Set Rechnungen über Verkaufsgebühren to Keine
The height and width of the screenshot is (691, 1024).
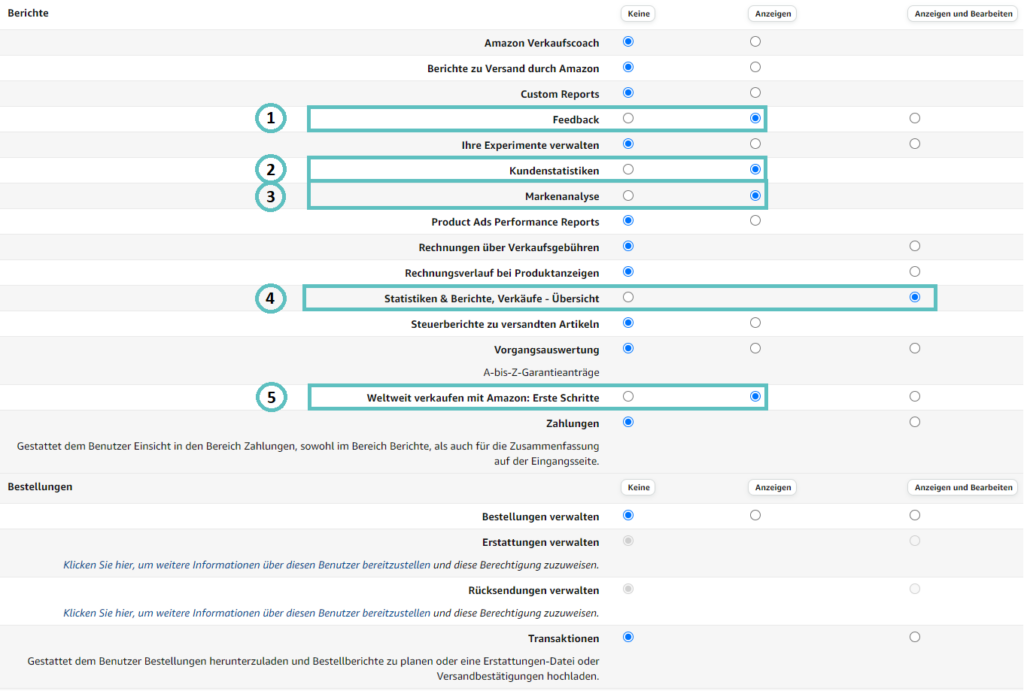coord(628,246)
